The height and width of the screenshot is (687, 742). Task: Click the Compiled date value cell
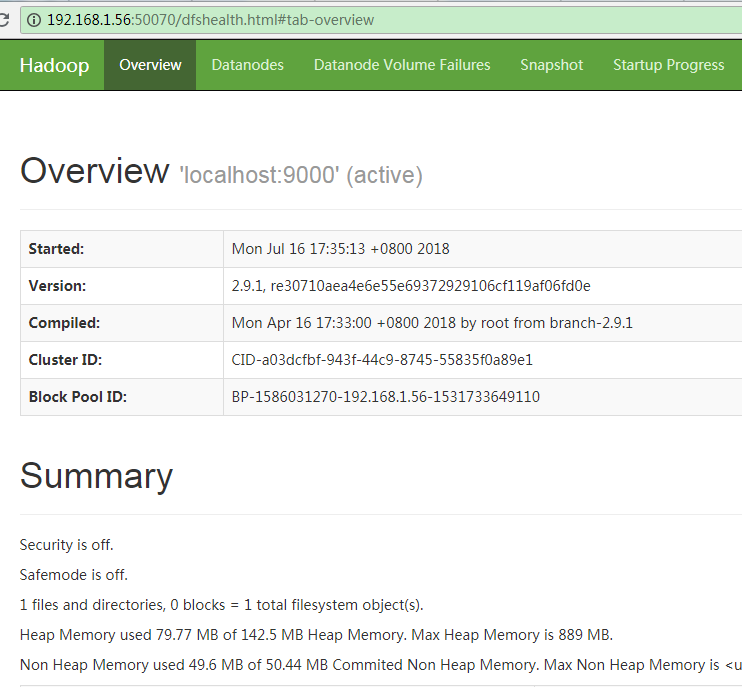[432, 323]
